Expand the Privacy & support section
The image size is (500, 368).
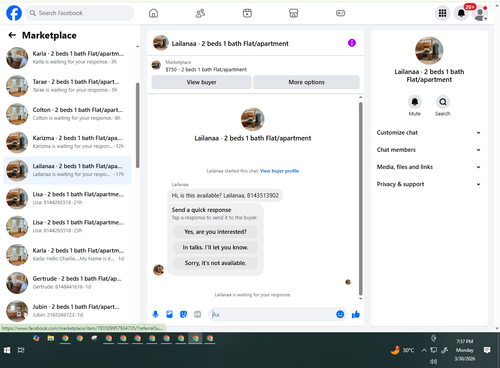pos(429,184)
